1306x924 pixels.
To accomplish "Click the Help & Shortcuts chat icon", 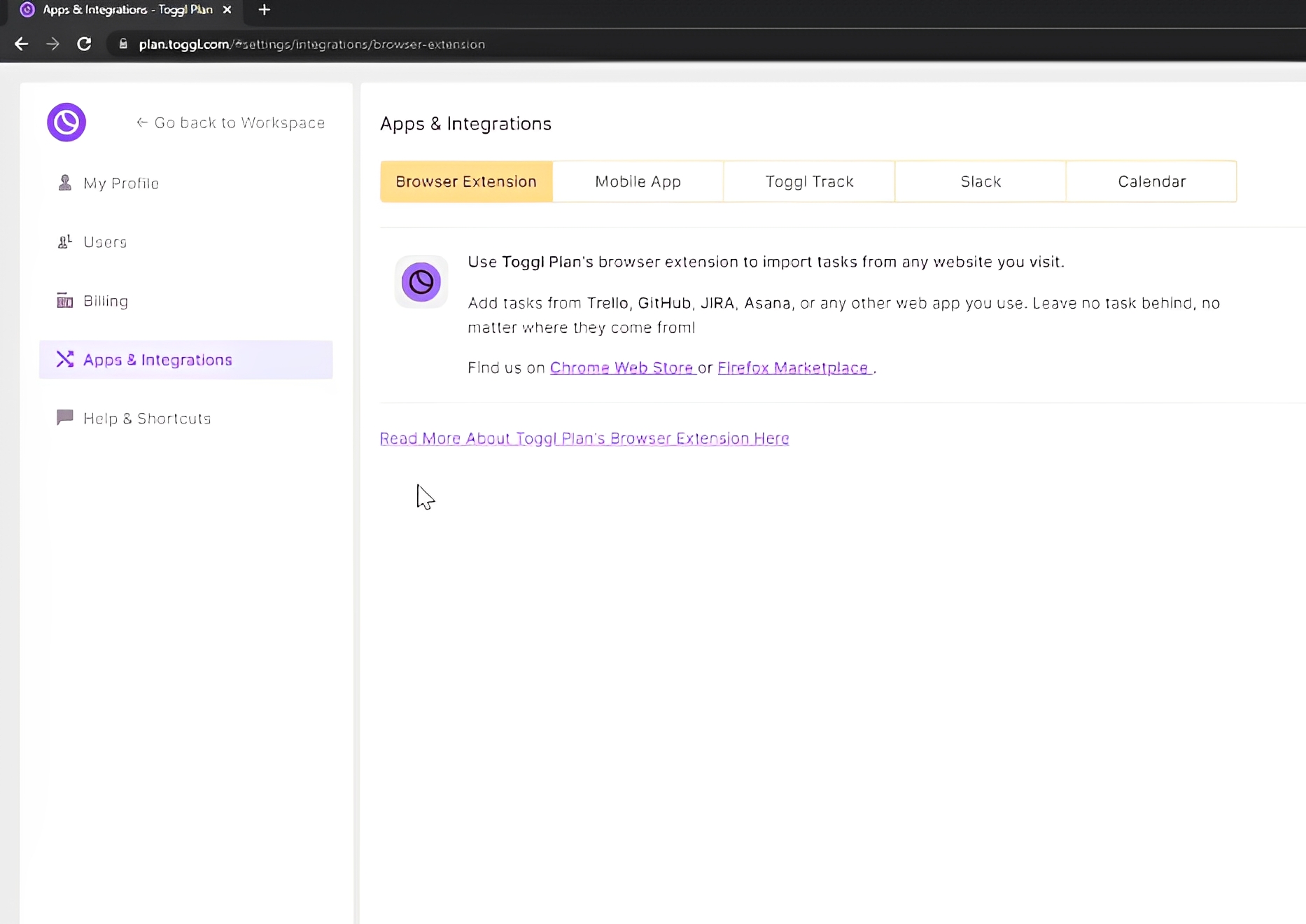I will click(64, 418).
